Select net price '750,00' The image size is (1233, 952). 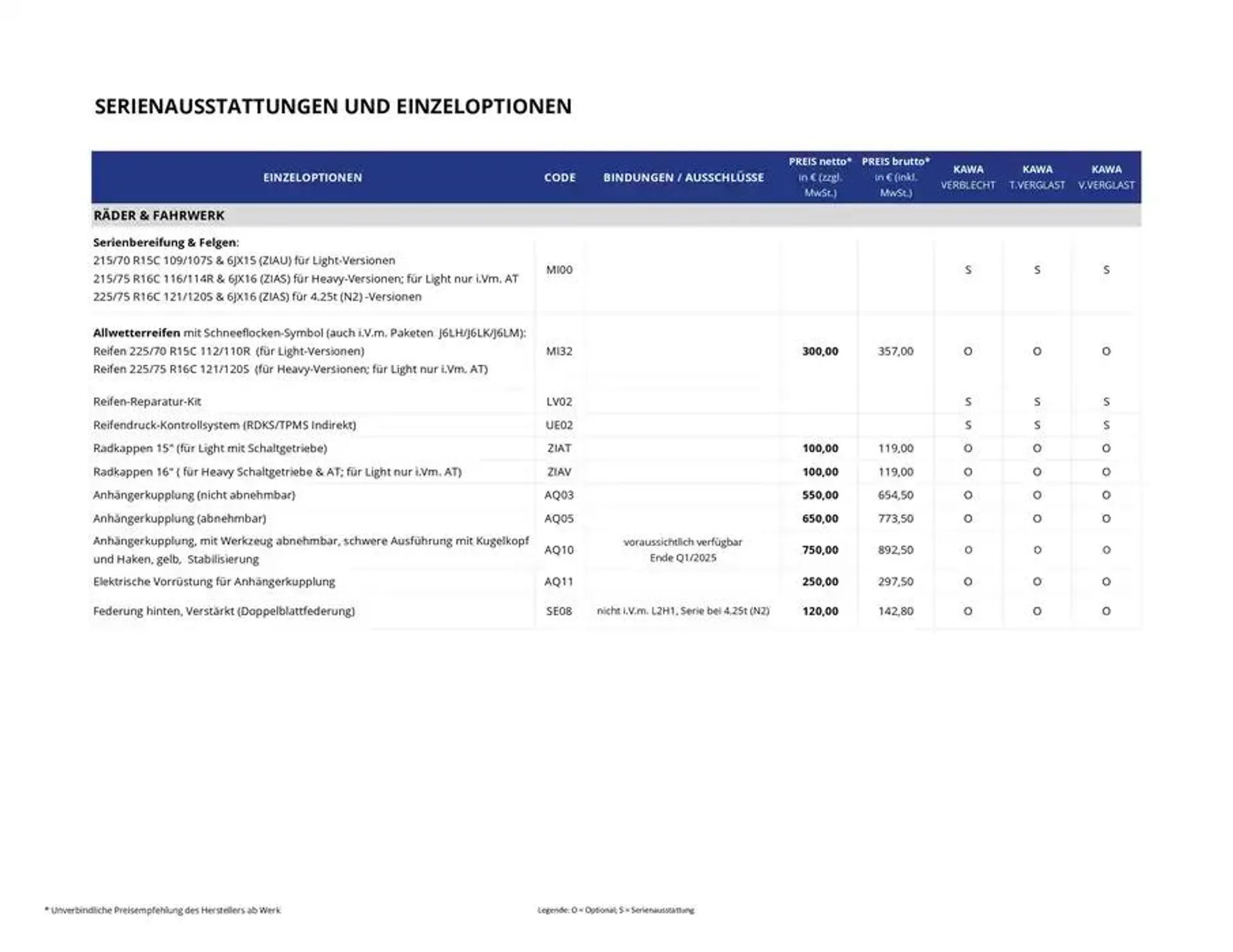[x=820, y=550]
